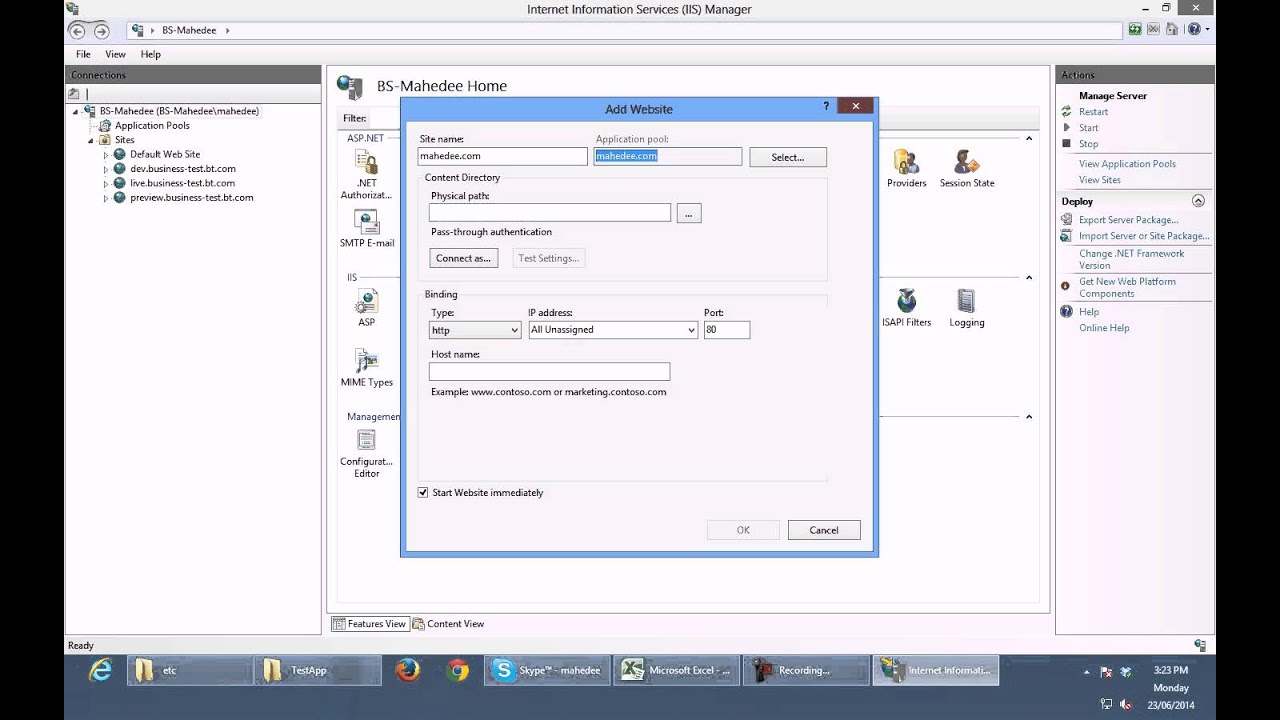Toggle Start Website immediately checkbox
The image size is (1280, 720).
[423, 493]
